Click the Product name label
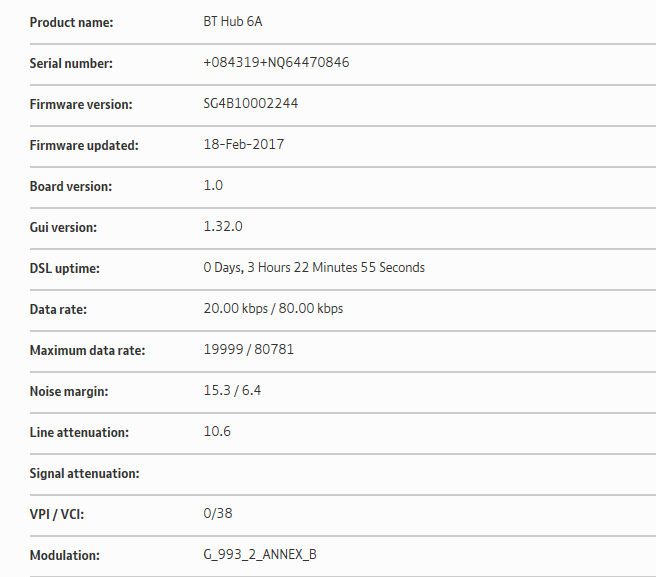Screen dimensions: 656x577 pyautogui.click(x=71, y=23)
